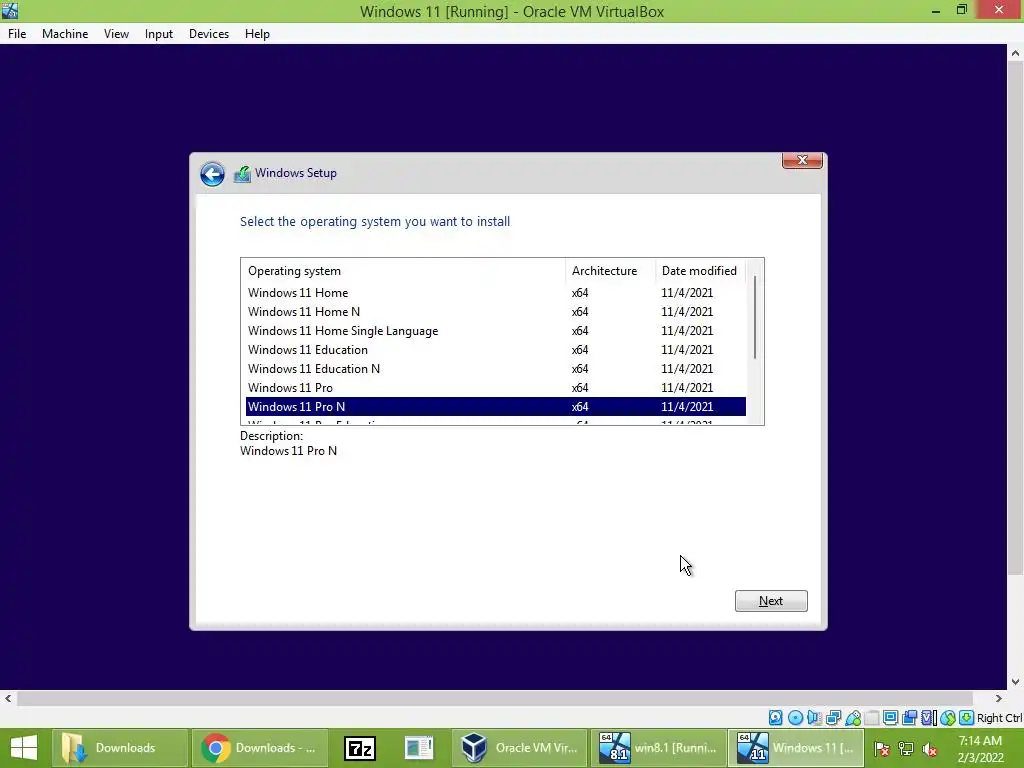Click the back arrow in Windows Setup
Image resolution: width=1024 pixels, height=768 pixels.
[212, 174]
